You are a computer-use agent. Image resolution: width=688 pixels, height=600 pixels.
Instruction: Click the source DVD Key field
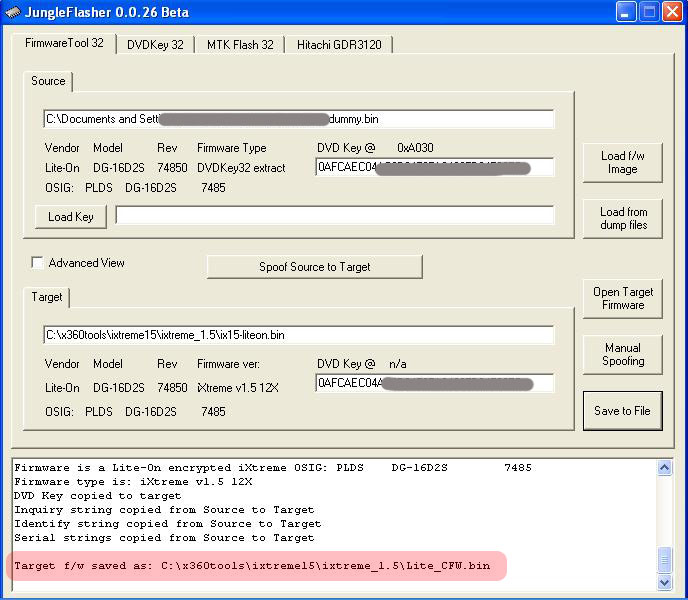tap(434, 167)
